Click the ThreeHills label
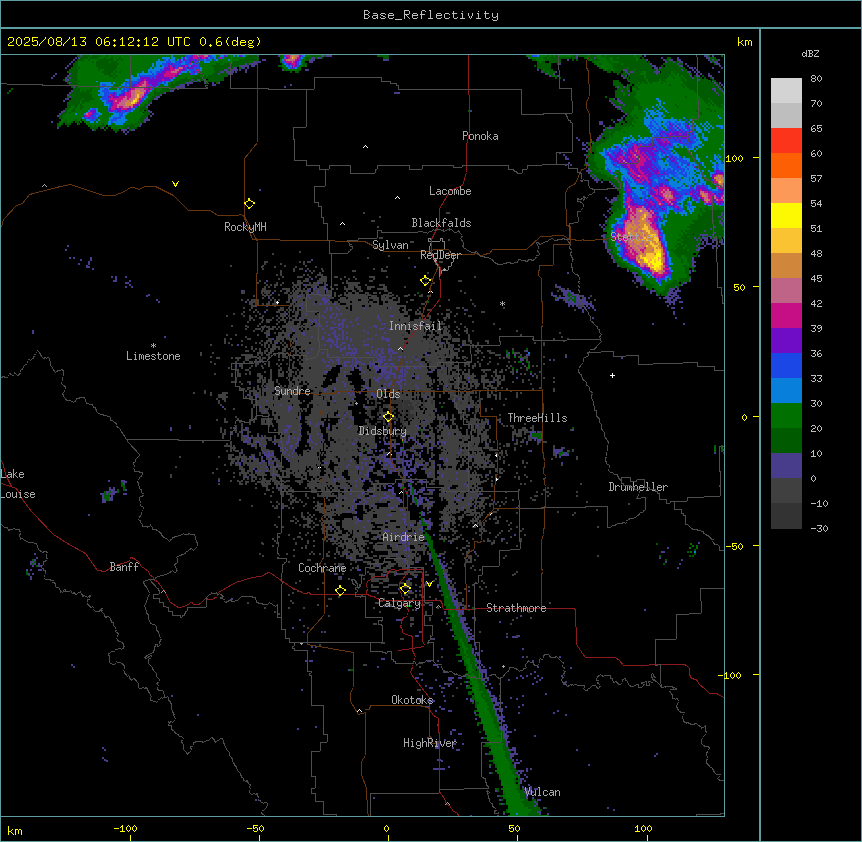Screen dimensions: 862x842 pos(537,418)
